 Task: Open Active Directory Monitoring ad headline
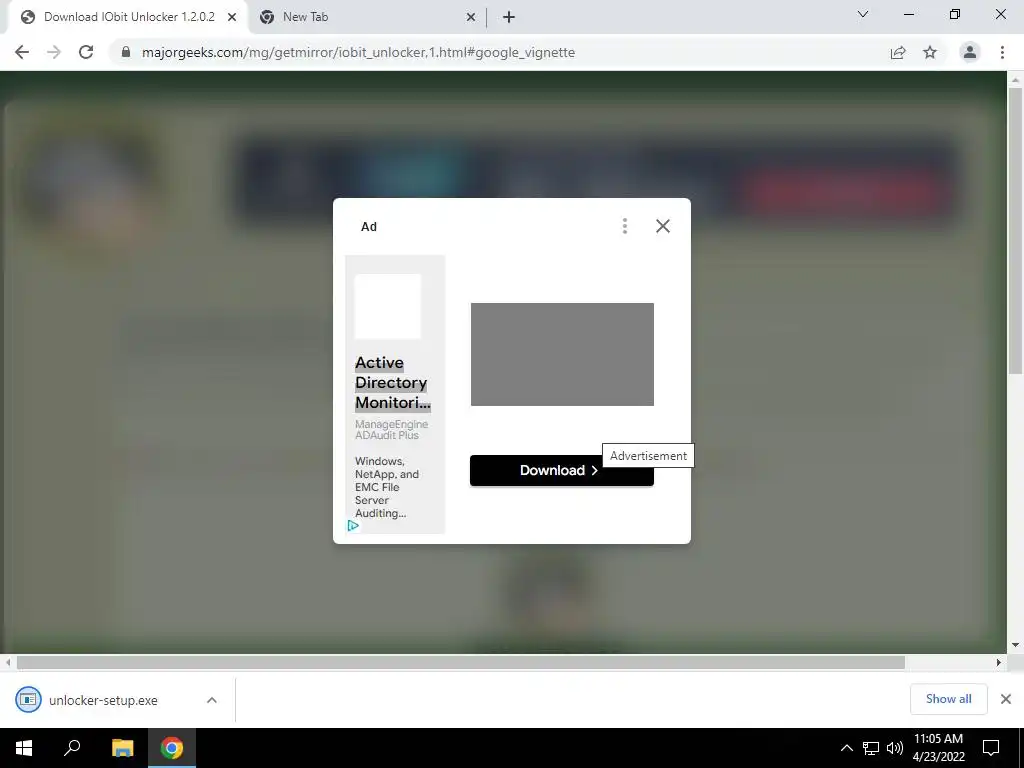pos(392,383)
